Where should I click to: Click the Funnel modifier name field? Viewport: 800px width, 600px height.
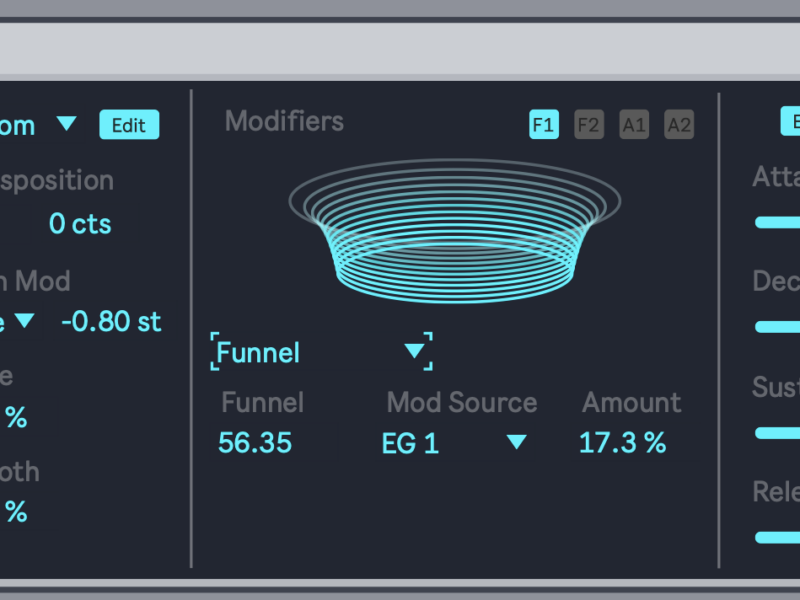(x=259, y=353)
